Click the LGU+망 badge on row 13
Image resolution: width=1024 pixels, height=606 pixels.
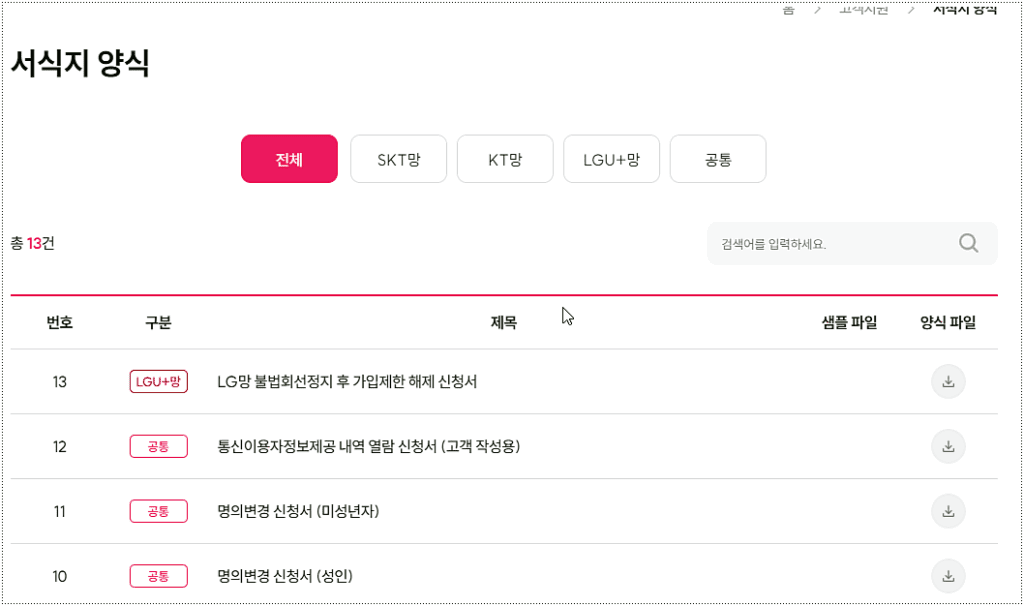click(x=158, y=381)
